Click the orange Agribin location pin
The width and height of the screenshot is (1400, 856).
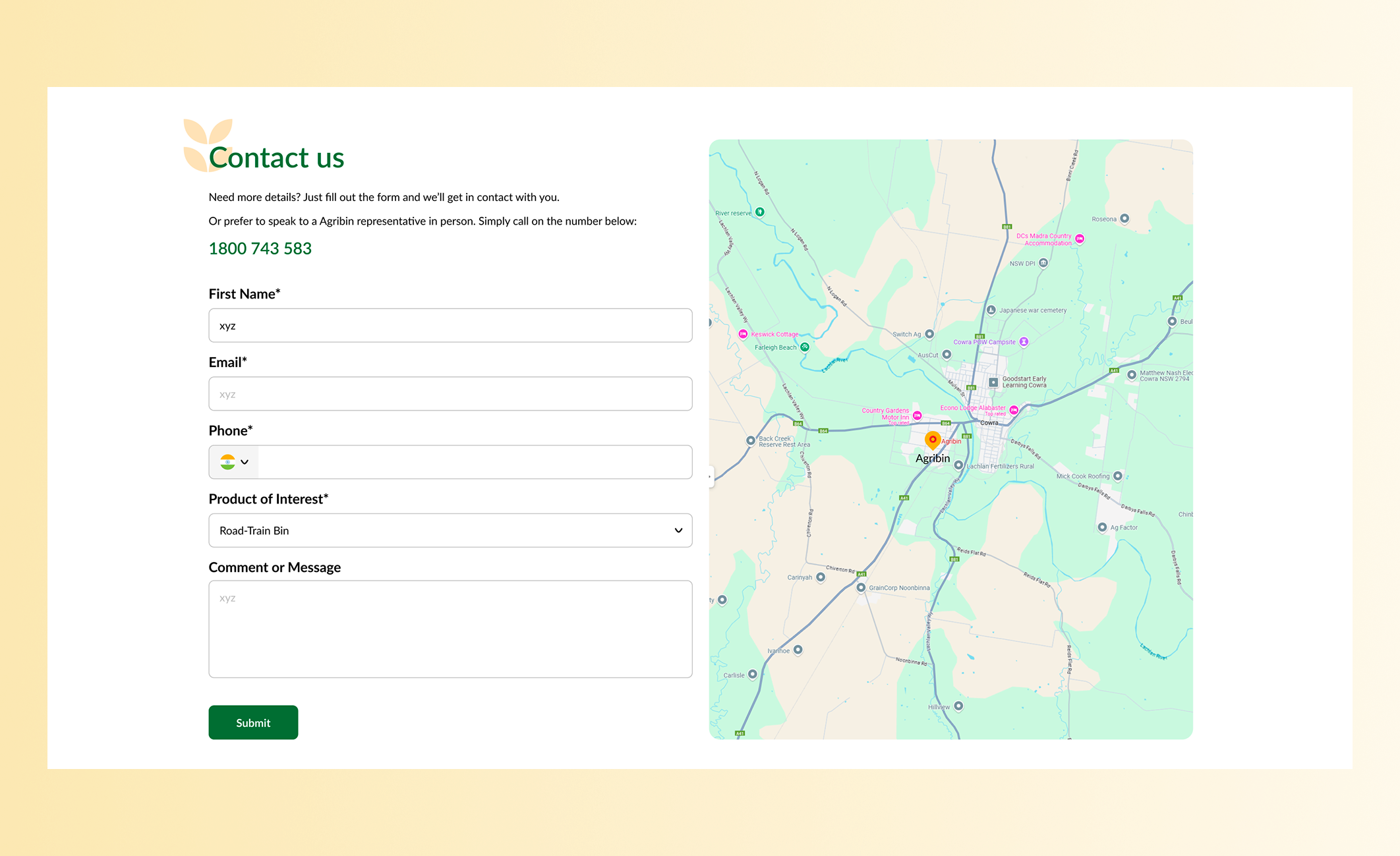click(933, 440)
